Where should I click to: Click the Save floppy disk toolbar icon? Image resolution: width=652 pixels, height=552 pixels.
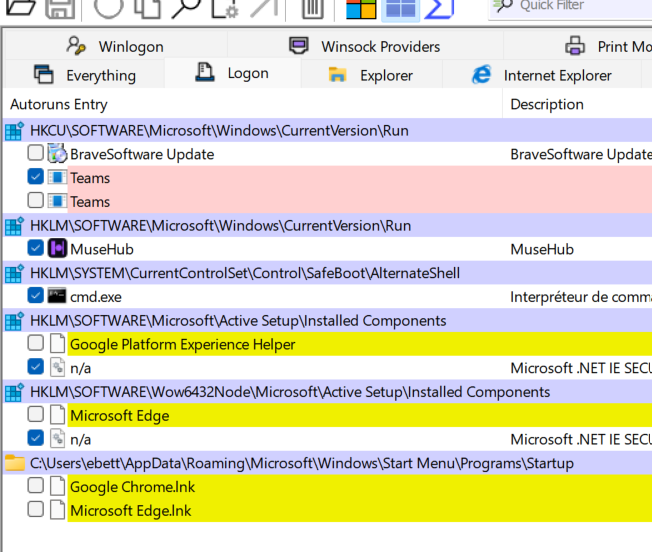(60, 8)
